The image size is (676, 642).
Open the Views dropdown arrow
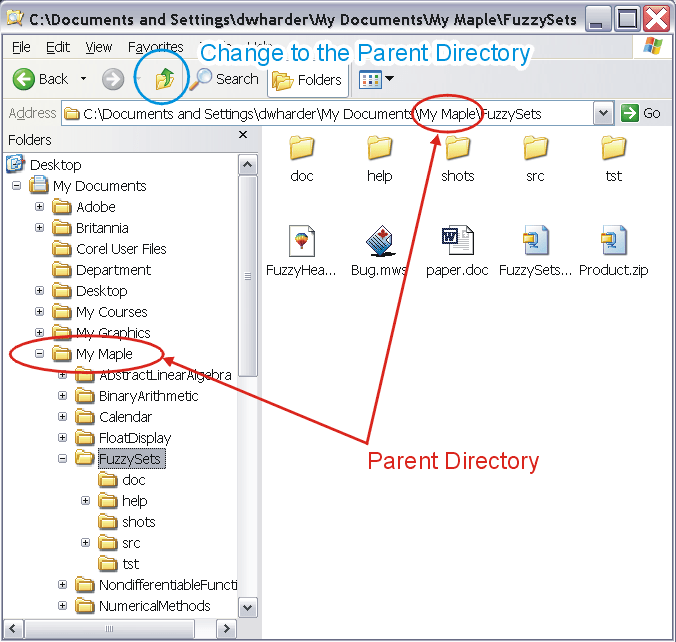389,78
